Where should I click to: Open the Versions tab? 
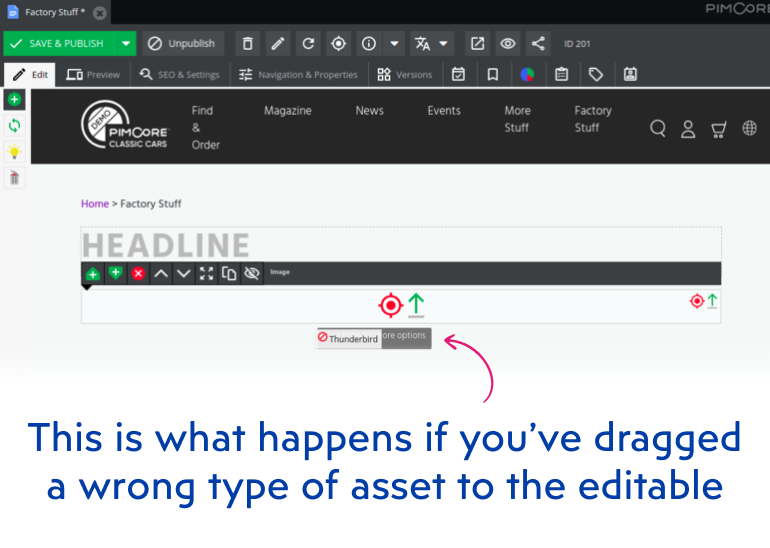coord(405,75)
